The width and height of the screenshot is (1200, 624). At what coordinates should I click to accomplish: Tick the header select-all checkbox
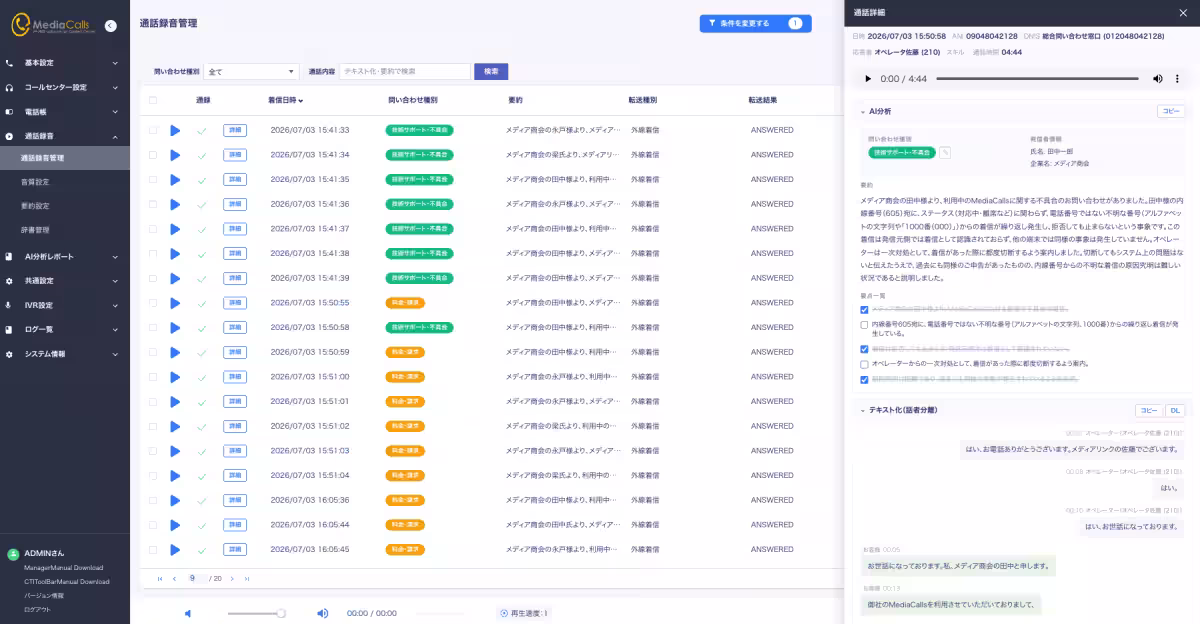(153, 100)
